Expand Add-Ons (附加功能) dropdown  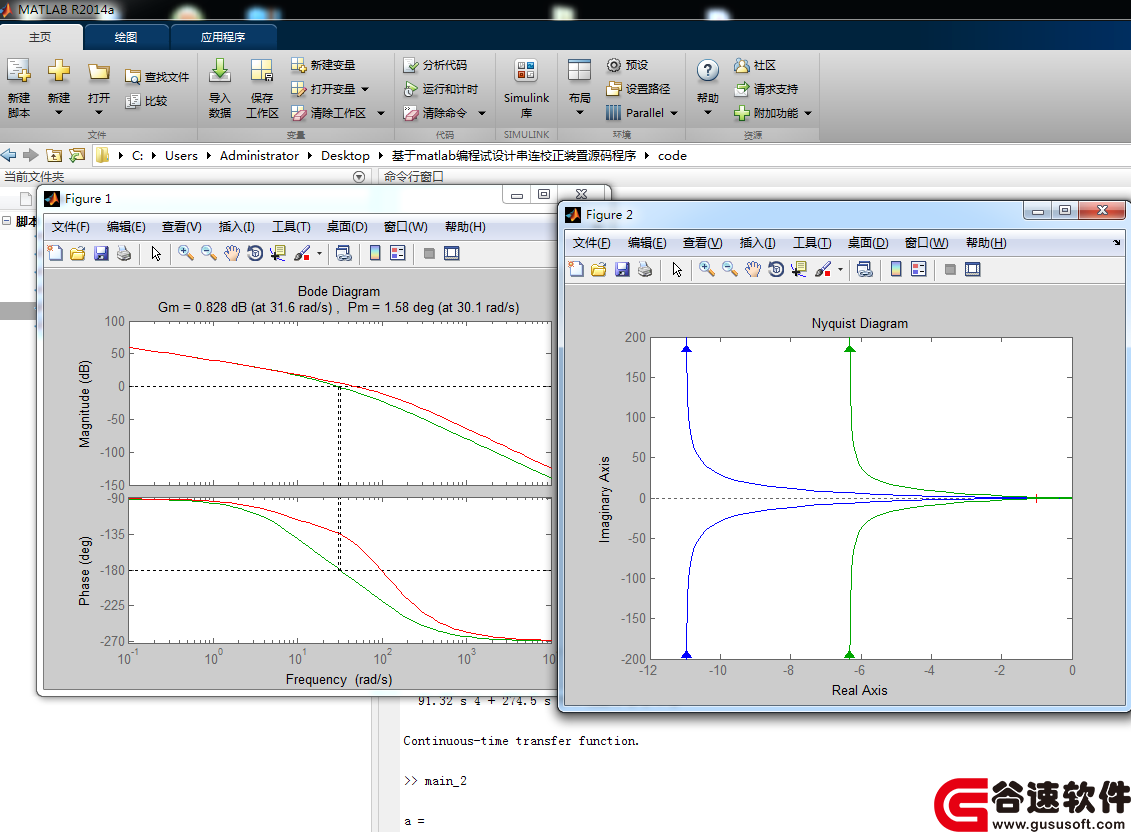(808, 113)
